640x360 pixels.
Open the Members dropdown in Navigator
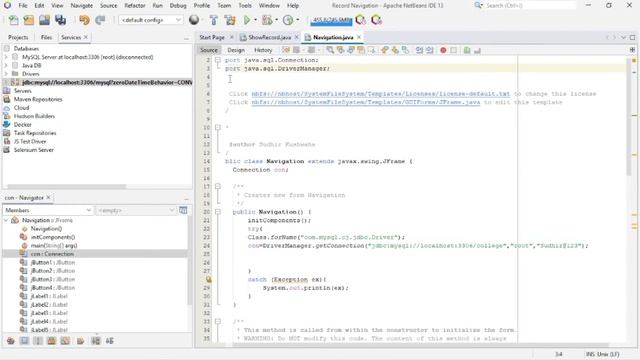tap(48, 210)
